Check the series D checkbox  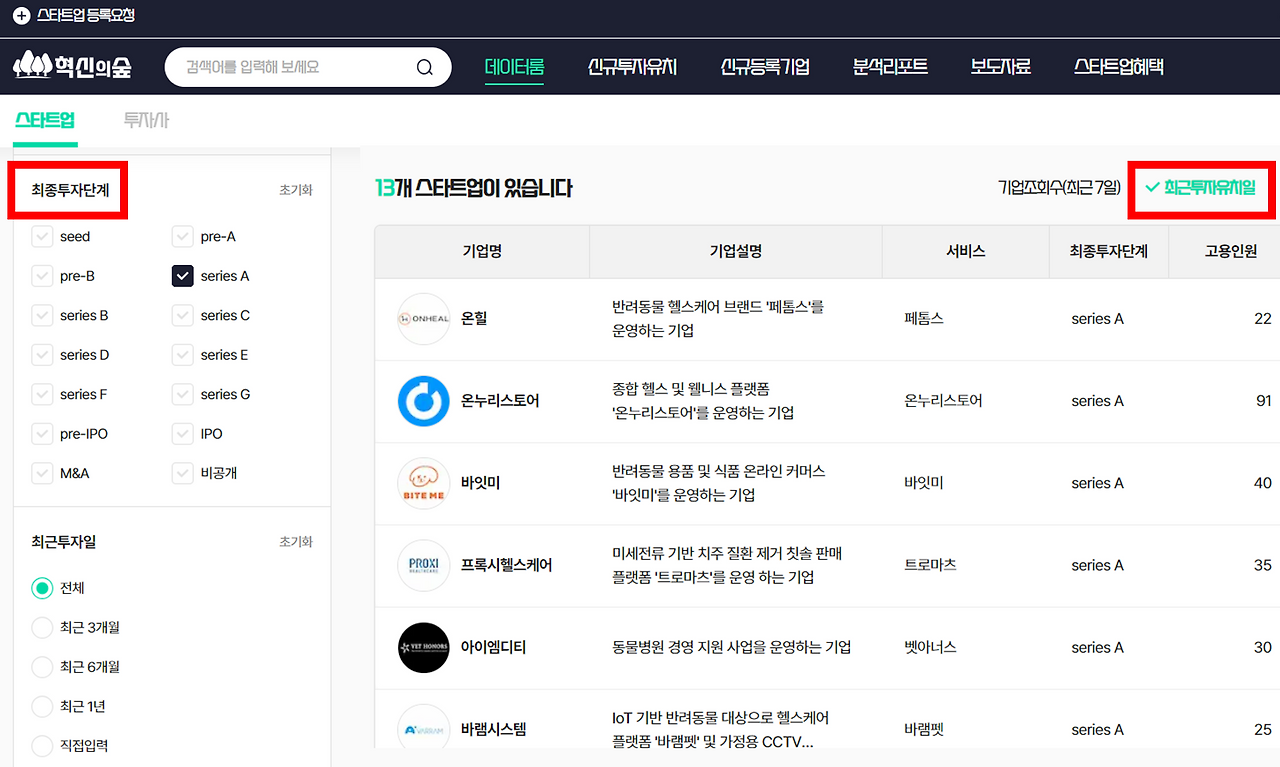[42, 355]
